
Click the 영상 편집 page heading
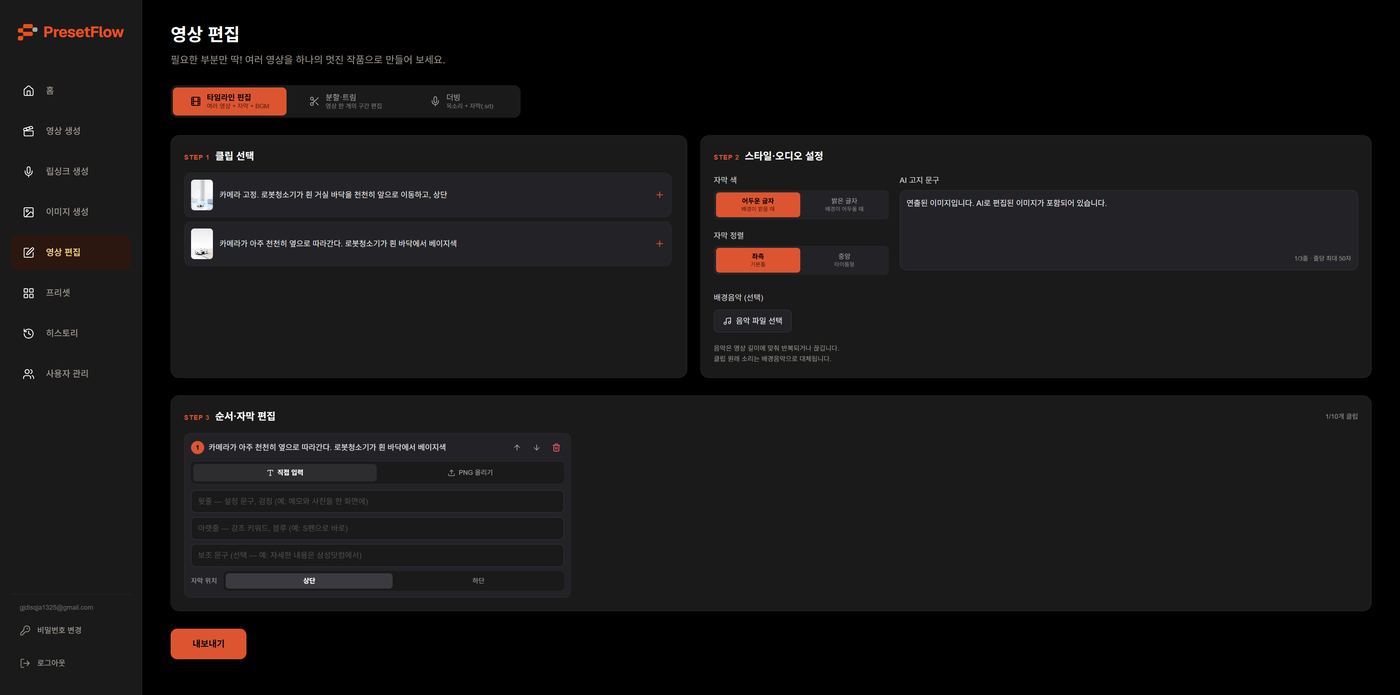[x=205, y=35]
